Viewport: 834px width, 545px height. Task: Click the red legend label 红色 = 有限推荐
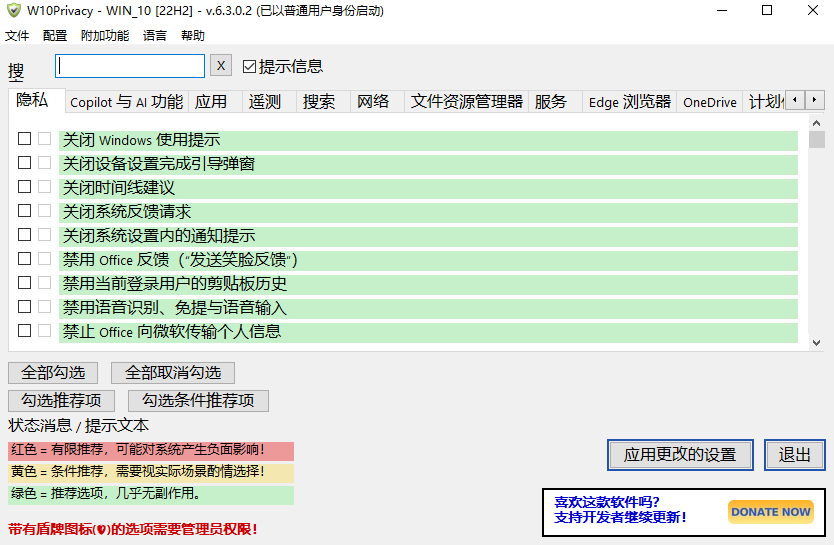point(151,450)
